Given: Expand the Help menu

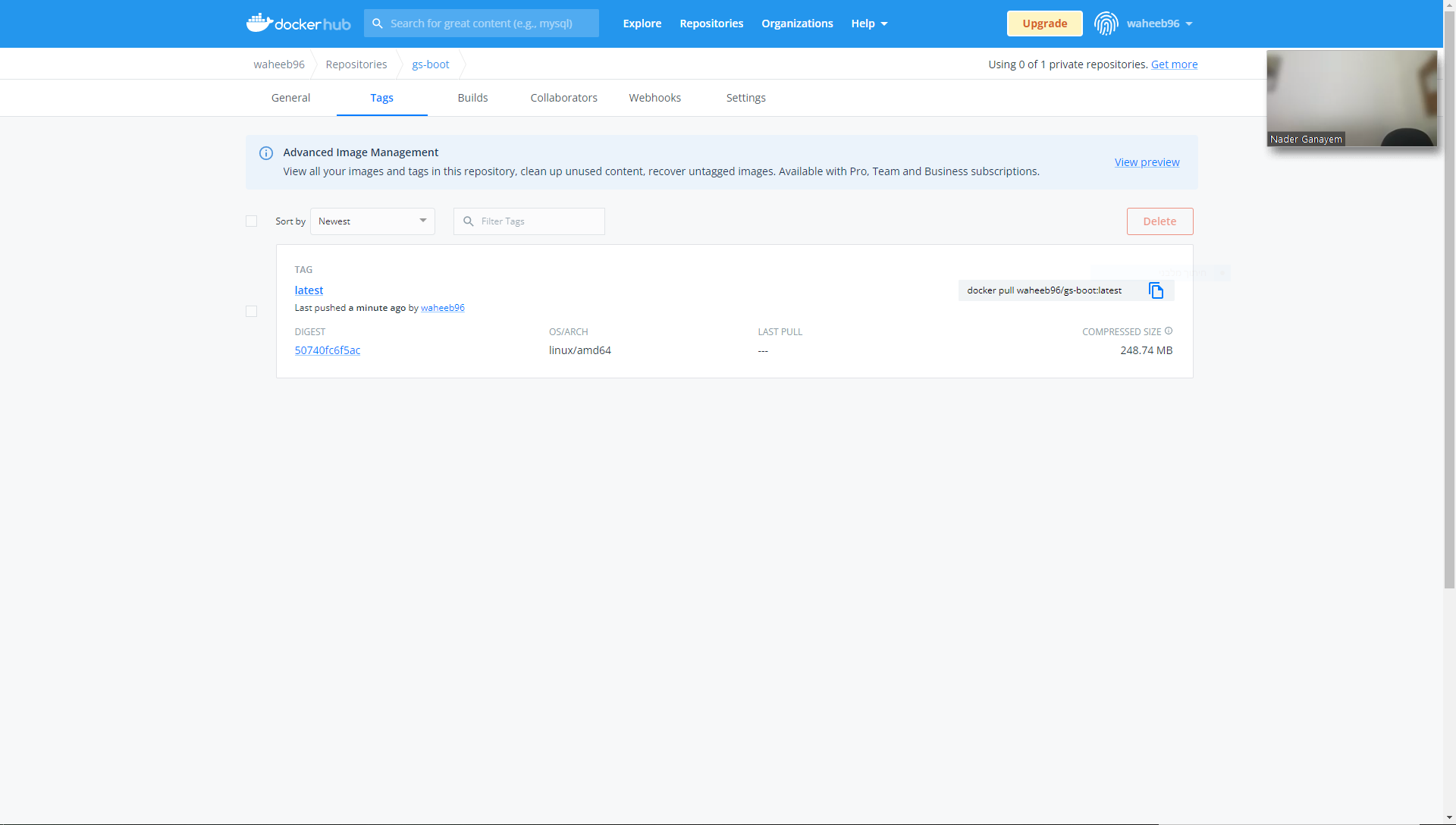Looking at the screenshot, I should click(868, 24).
